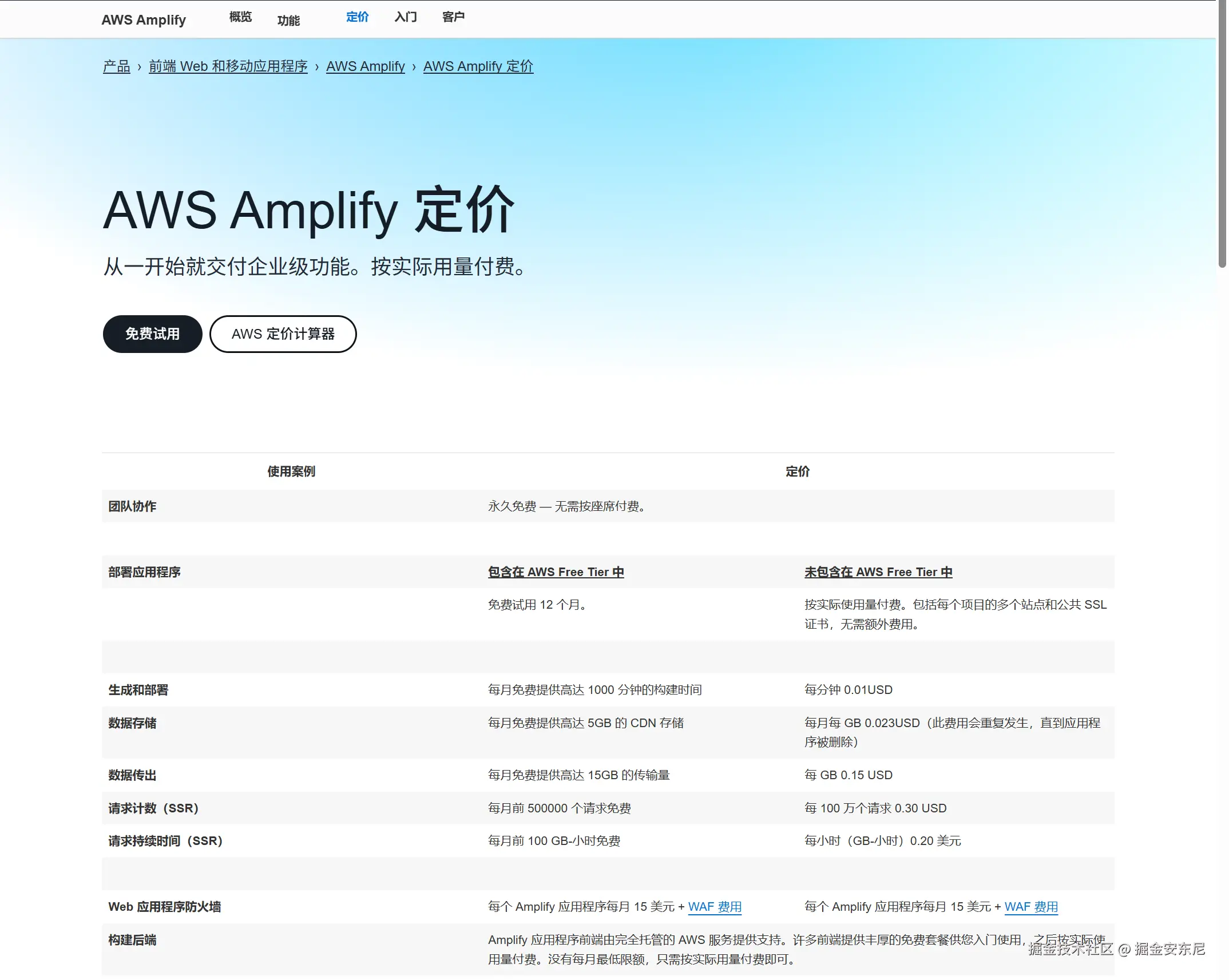Open 前端 Web 和移动应用程序 breadcrumb link
Screen dimensions: 1229x980
(228, 66)
